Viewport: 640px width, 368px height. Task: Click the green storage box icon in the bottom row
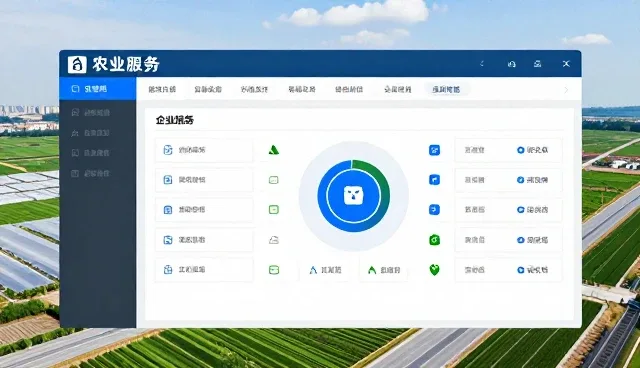point(274,270)
